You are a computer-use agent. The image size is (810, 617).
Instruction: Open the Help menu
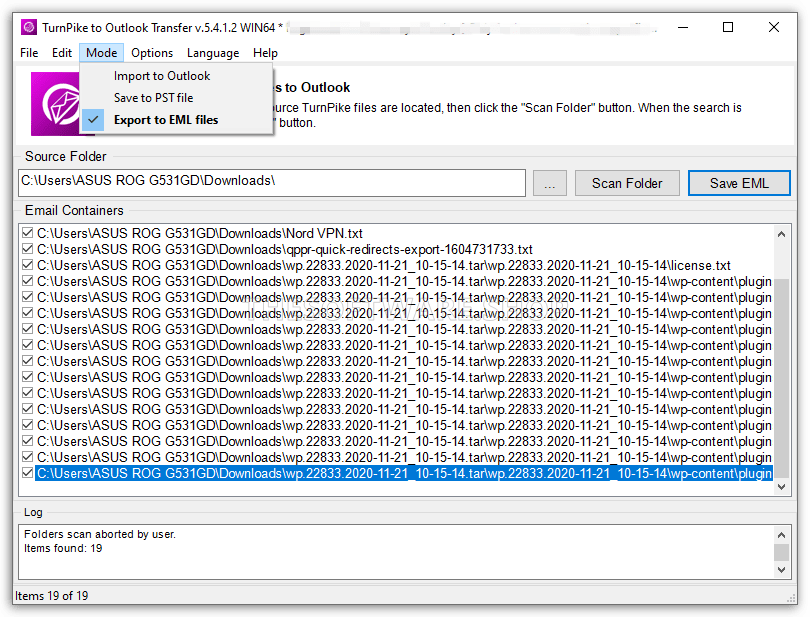coord(265,53)
